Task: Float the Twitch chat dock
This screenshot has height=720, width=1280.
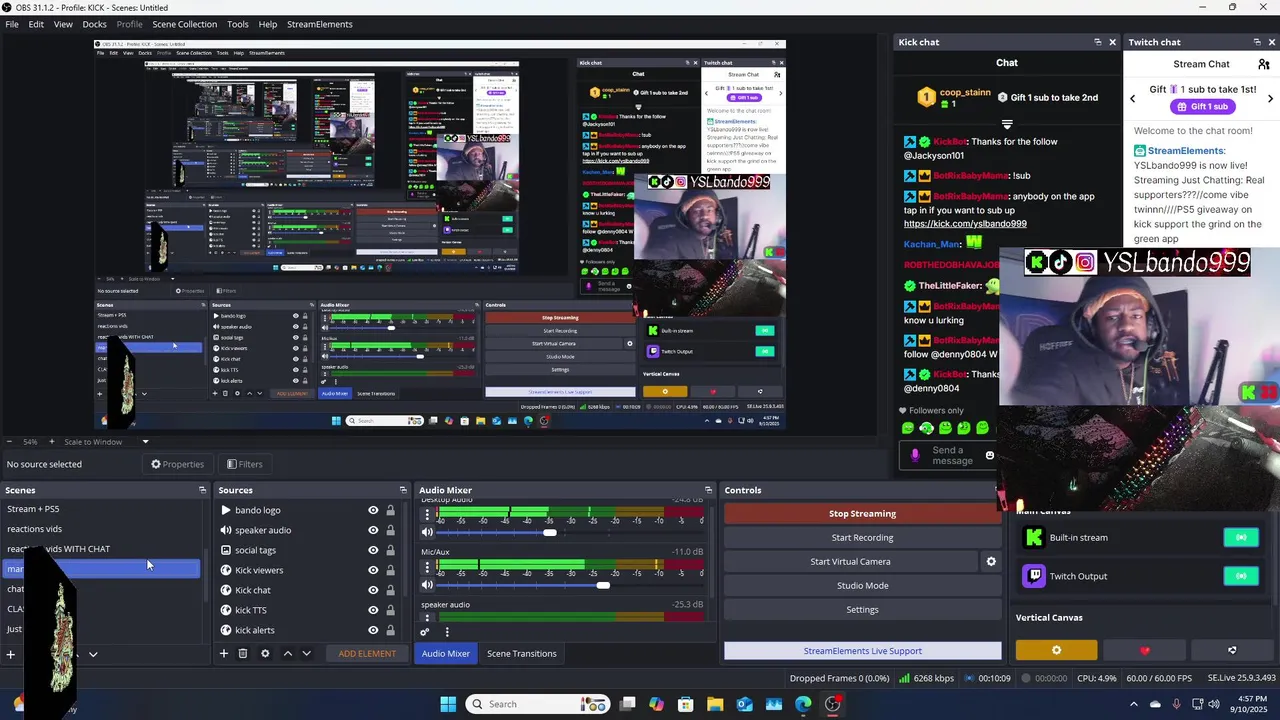Action: (x=1257, y=42)
